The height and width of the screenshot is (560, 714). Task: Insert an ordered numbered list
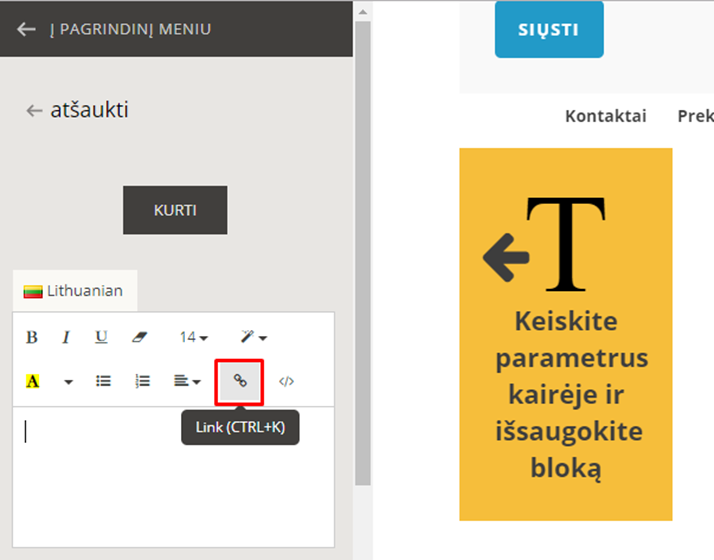143,382
